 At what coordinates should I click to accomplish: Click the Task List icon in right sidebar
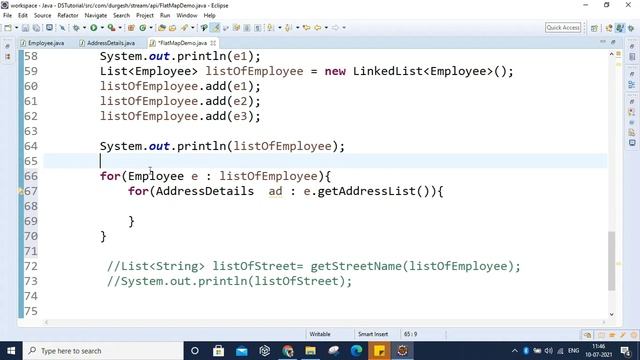pyautogui.click(x=632, y=57)
